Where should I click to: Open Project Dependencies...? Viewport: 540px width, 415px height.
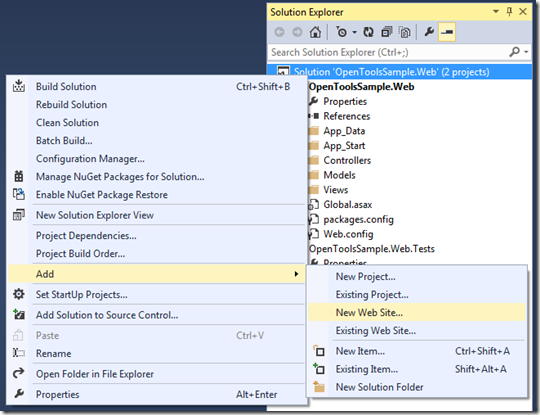click(156, 236)
